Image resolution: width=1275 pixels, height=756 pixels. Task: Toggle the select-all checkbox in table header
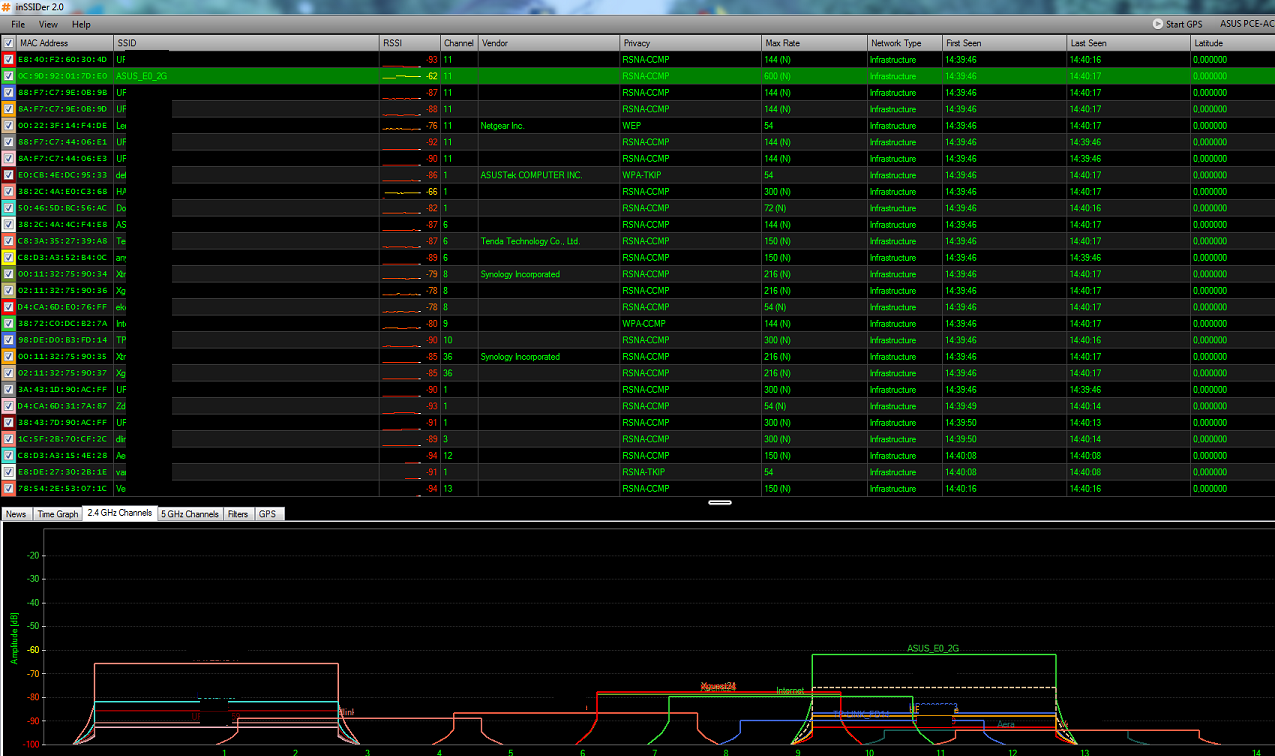point(9,43)
